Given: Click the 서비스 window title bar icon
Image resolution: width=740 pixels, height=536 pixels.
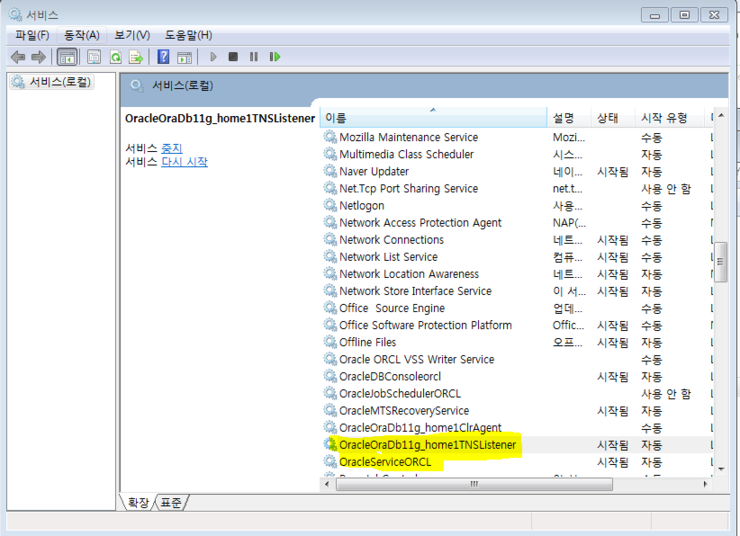Looking at the screenshot, I should (16, 15).
